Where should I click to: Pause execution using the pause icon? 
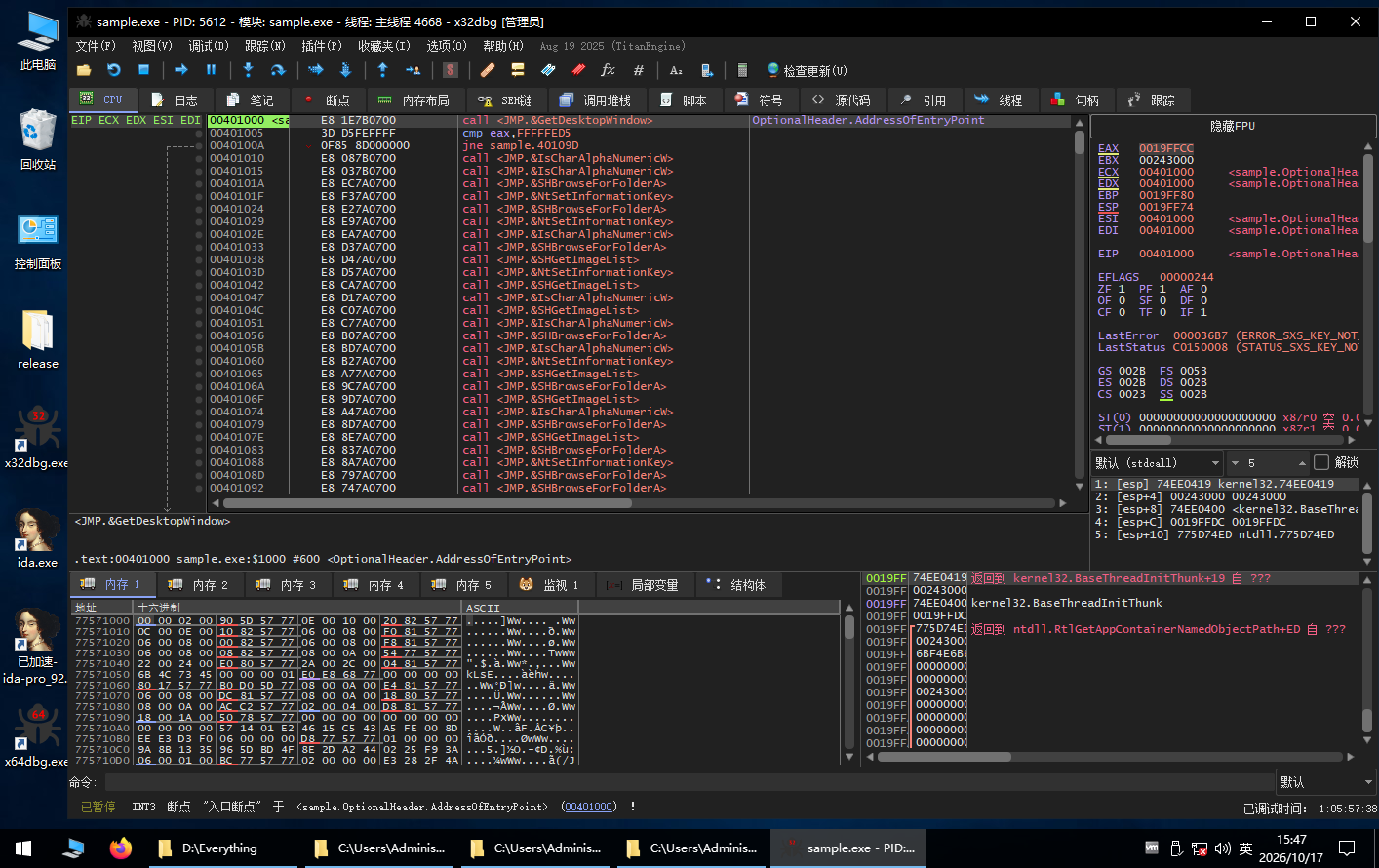pos(211,70)
